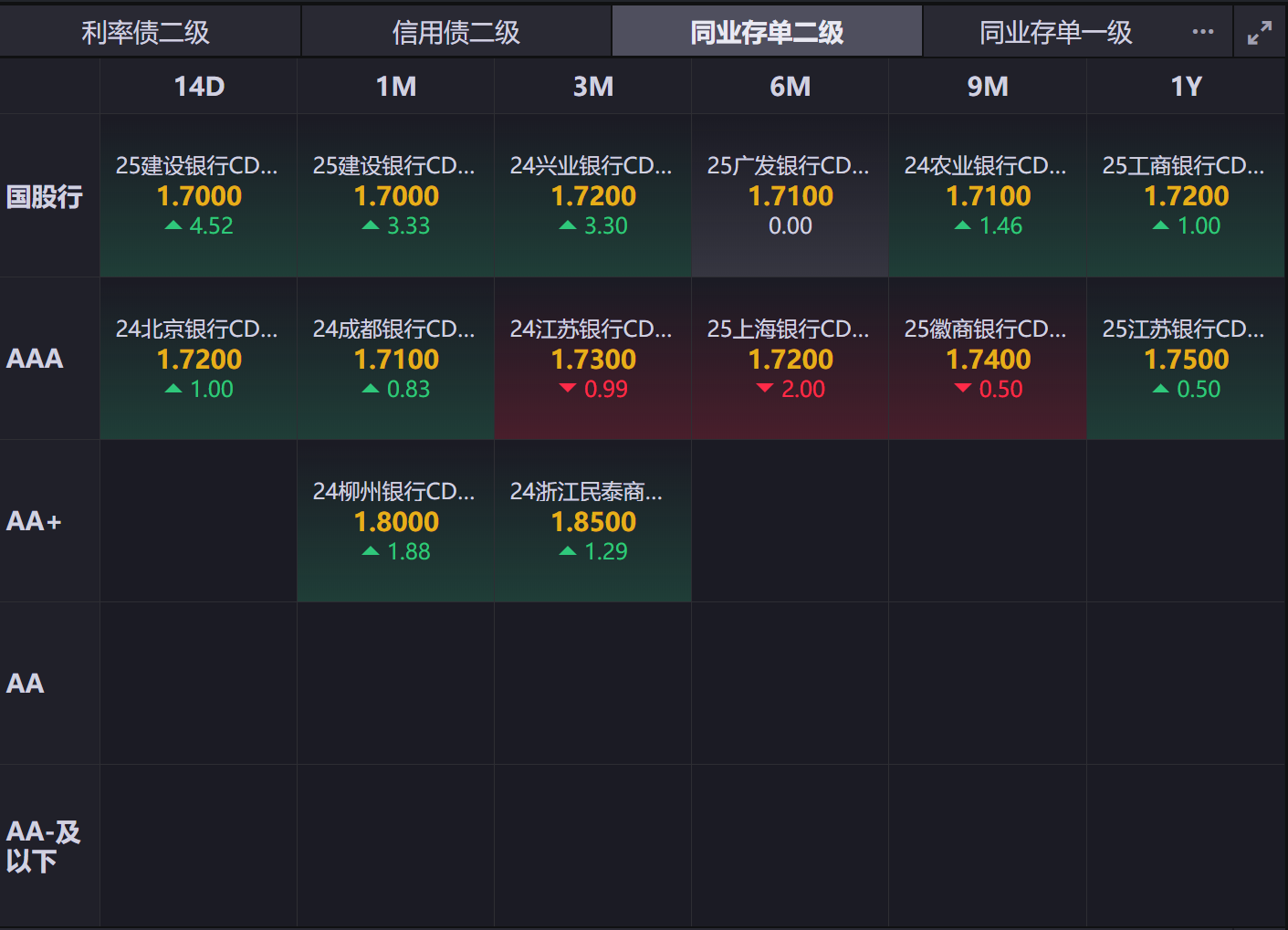The height and width of the screenshot is (930, 1288).
Task: Click the 1Y column header
Action: pyautogui.click(x=1186, y=87)
